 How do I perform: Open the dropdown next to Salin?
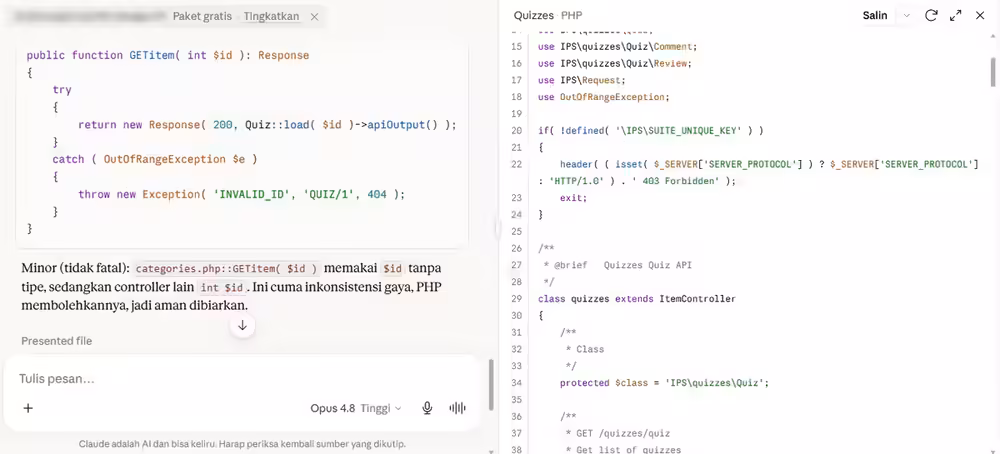click(x=906, y=15)
